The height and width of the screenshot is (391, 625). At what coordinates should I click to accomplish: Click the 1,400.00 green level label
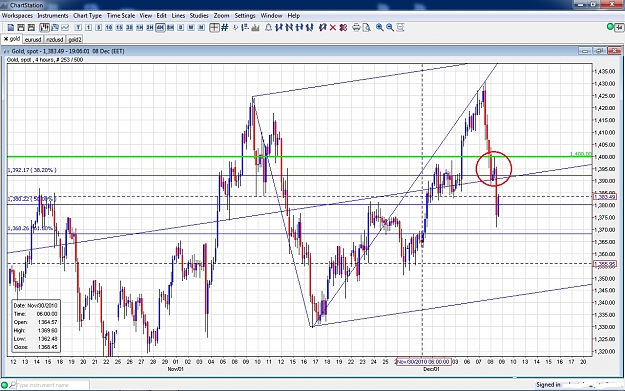[x=580, y=154]
